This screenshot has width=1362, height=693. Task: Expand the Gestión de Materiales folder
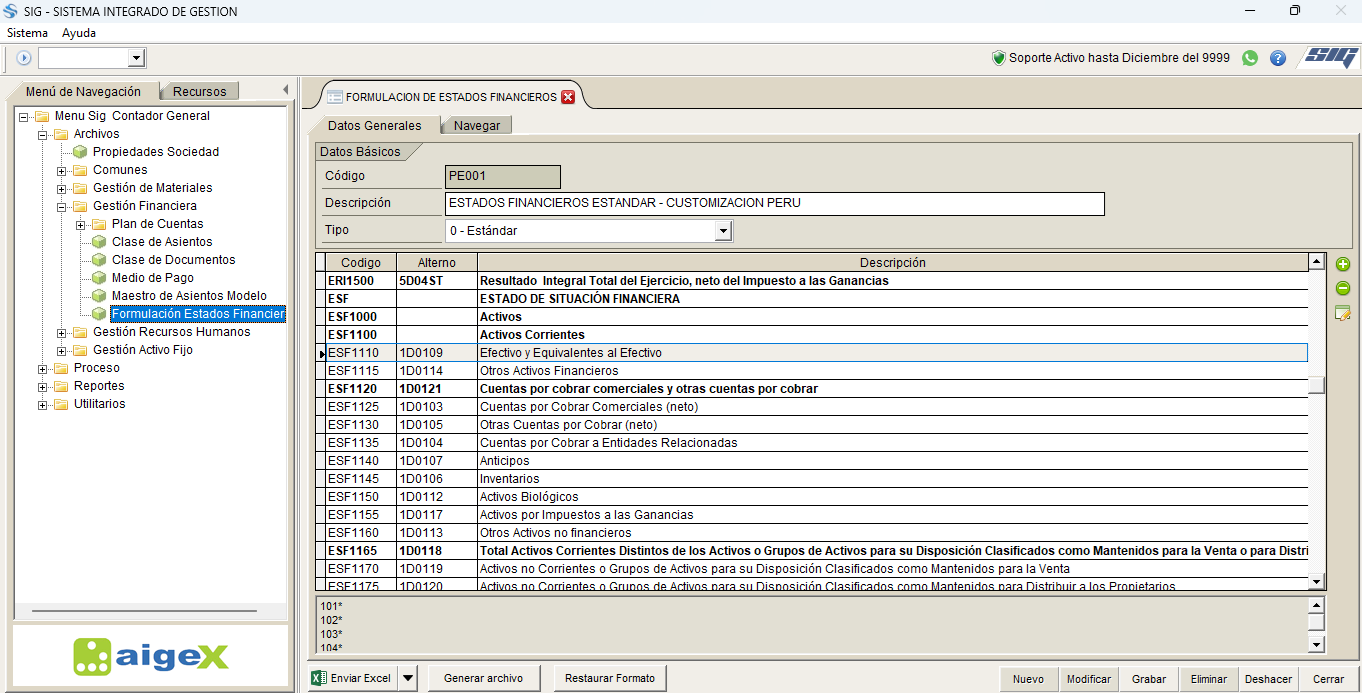click(x=62, y=188)
